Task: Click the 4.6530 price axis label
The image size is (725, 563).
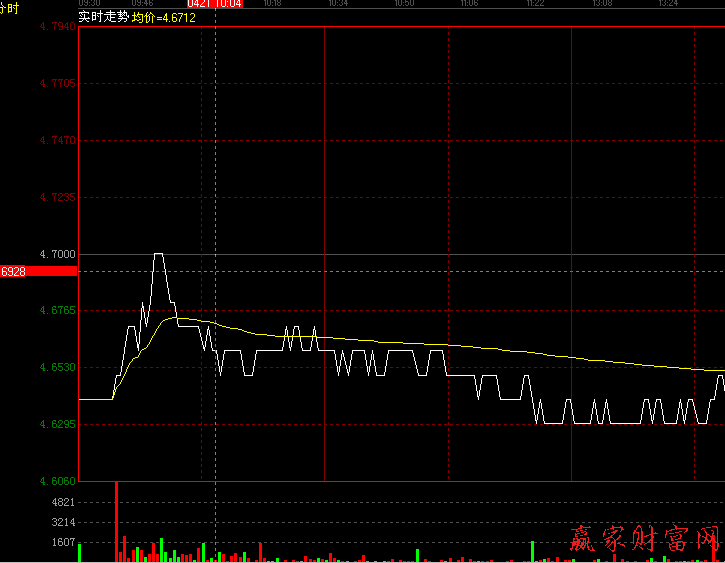Action: click(x=57, y=367)
